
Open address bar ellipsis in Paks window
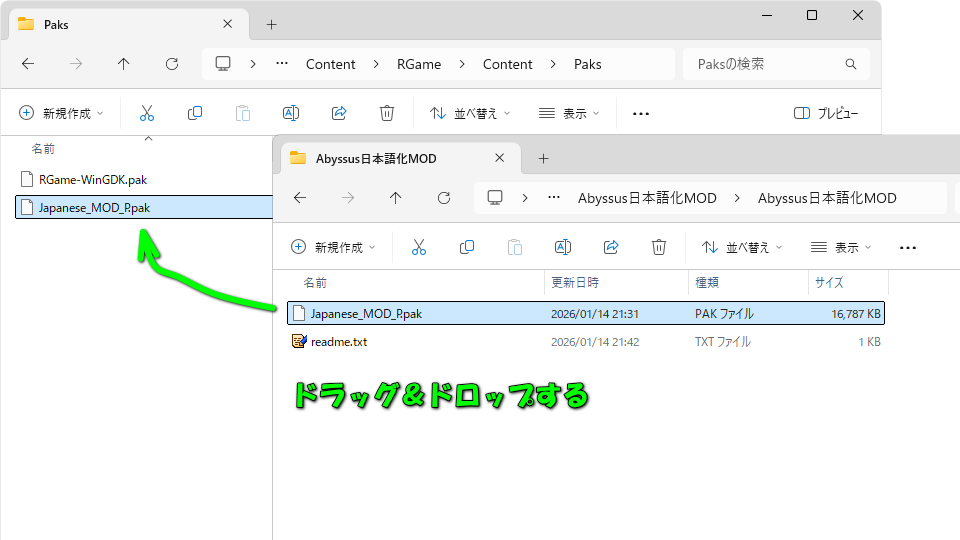pos(282,63)
